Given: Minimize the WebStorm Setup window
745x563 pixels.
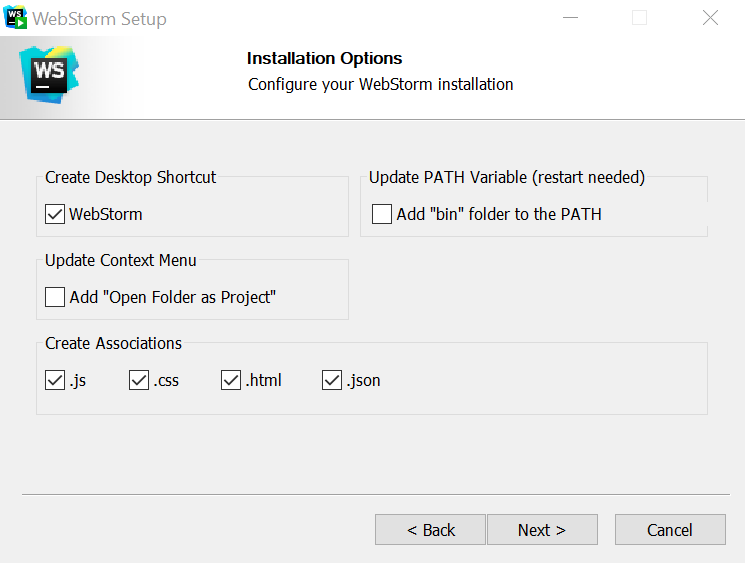Looking at the screenshot, I should (570, 18).
